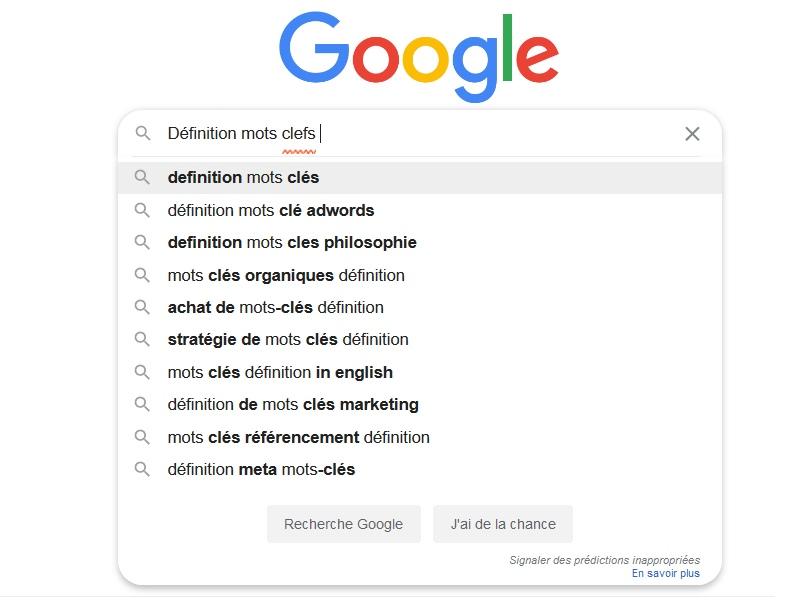Click the search icon next to 'achat de mots-clés définition'
The image size is (800, 600).
tap(142, 308)
